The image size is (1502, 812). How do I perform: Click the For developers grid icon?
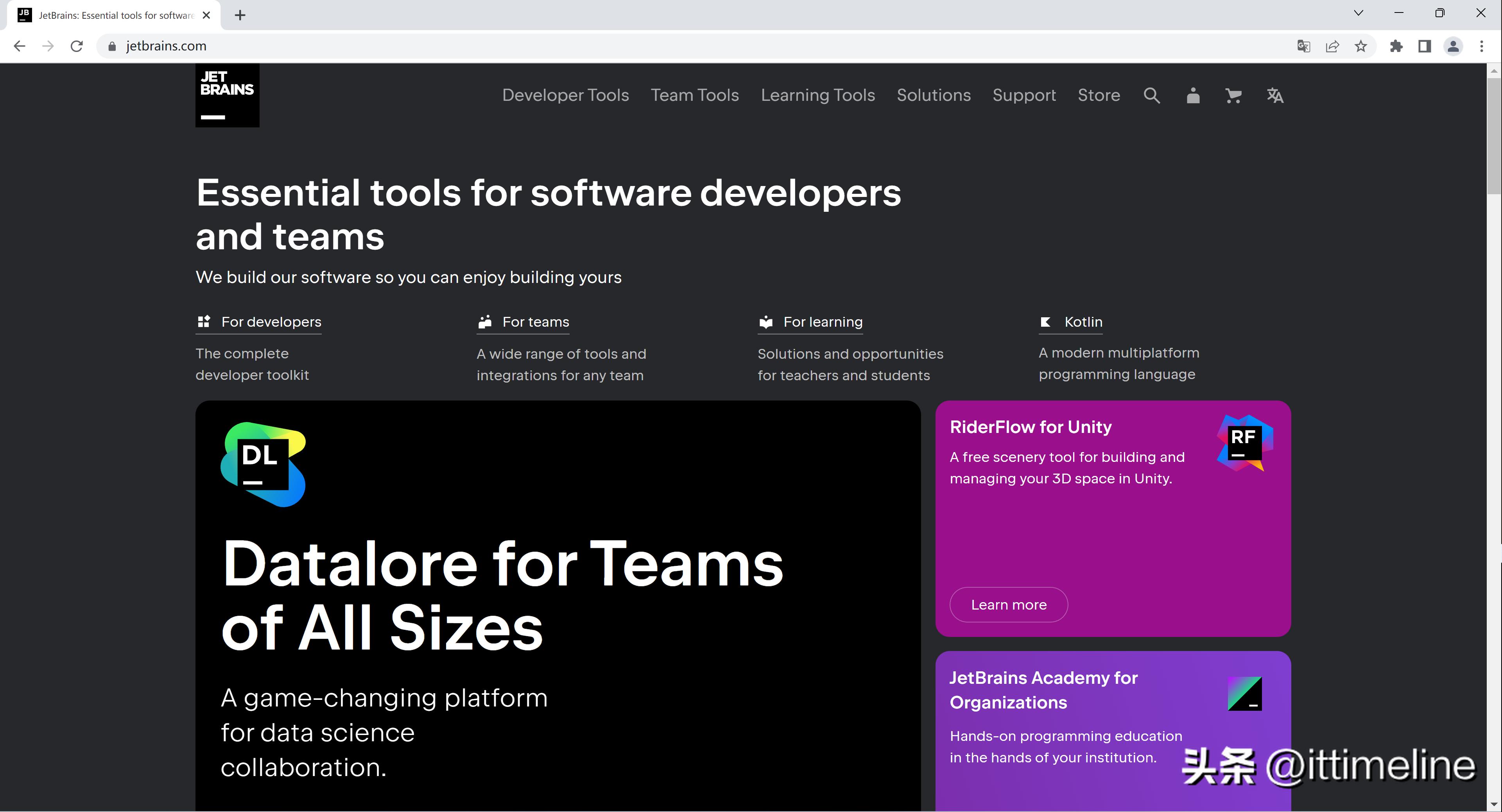pyautogui.click(x=204, y=321)
